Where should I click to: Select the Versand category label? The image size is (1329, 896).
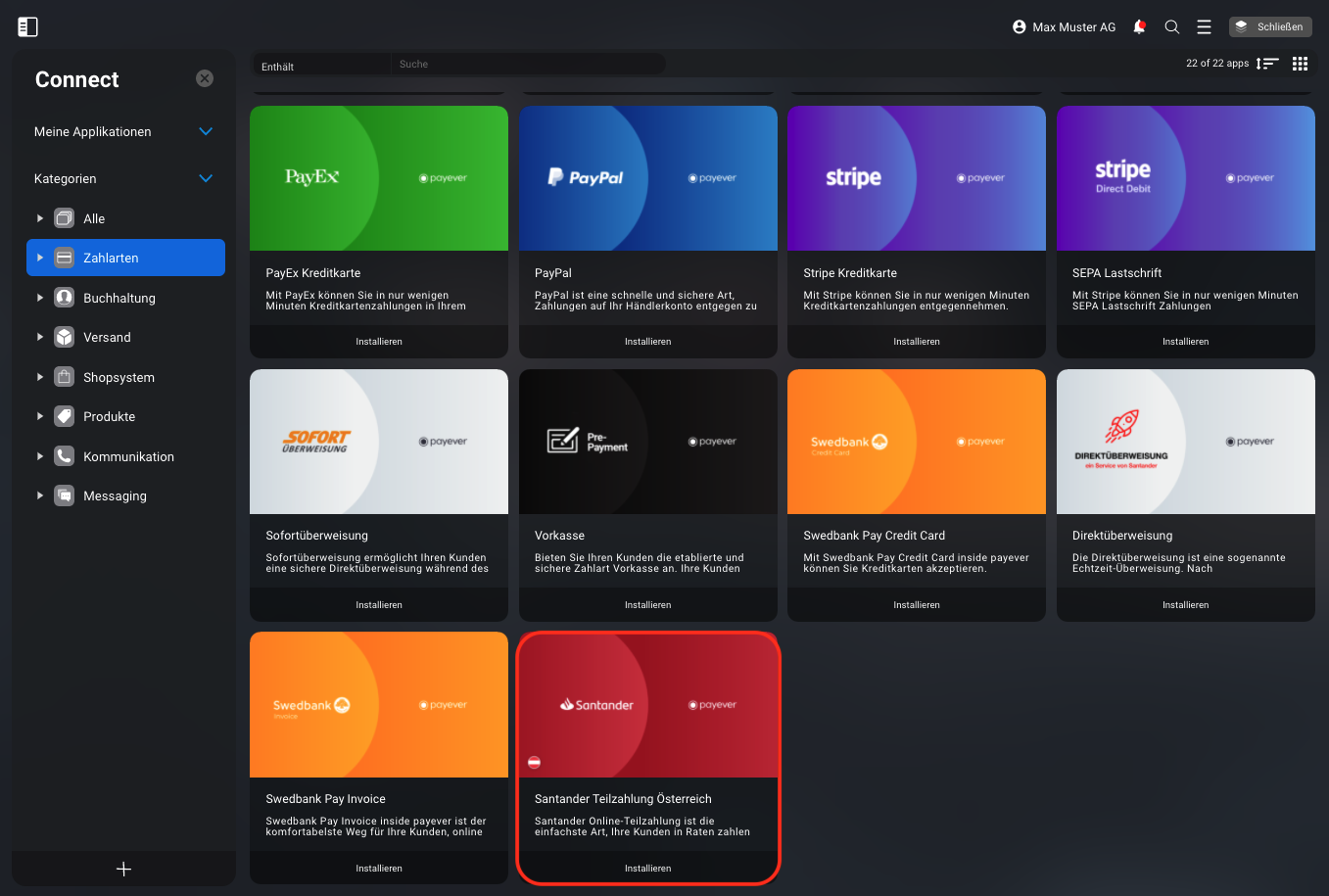107,337
